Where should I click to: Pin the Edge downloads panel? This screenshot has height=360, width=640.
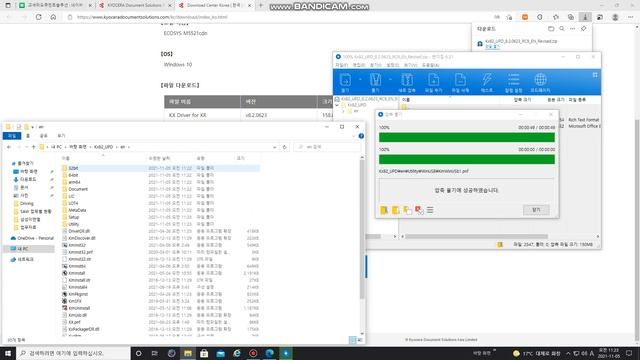click(584, 29)
